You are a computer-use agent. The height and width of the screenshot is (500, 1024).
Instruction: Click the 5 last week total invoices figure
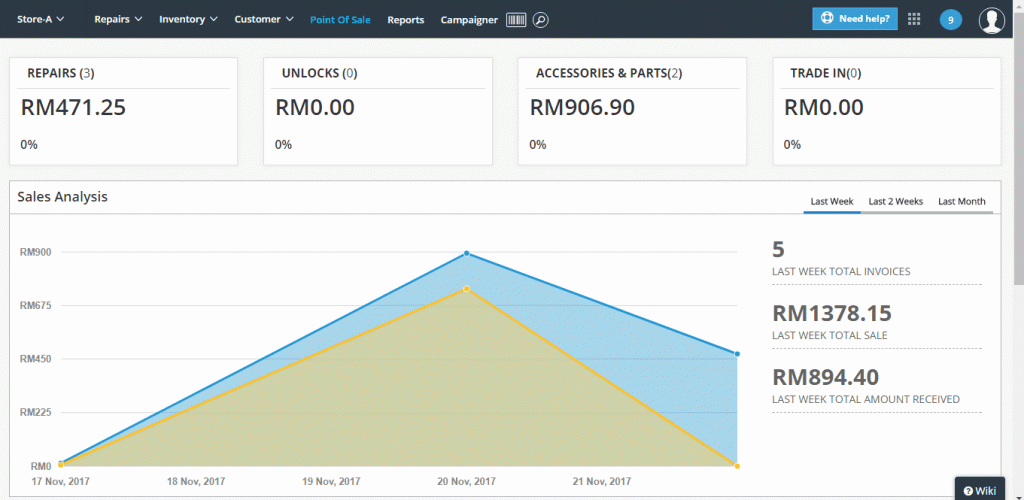(778, 250)
